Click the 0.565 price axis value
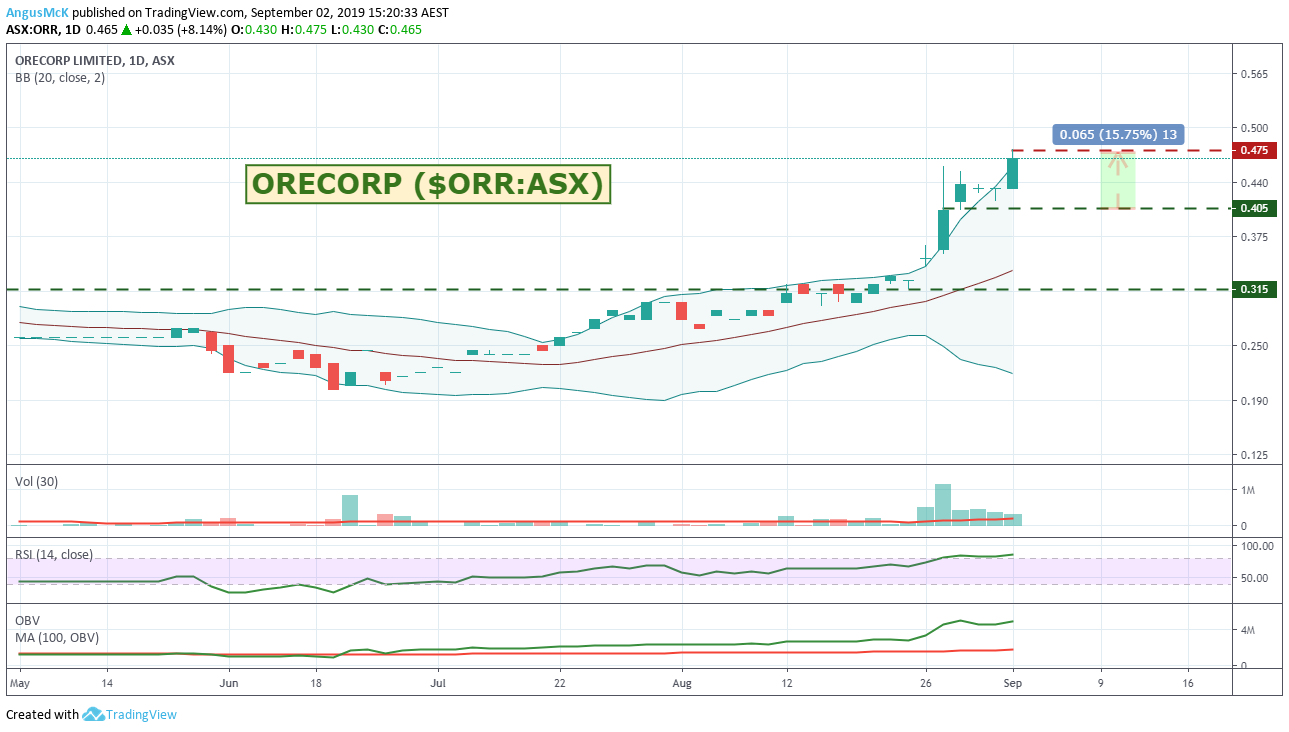1289x732 pixels. (1254, 74)
